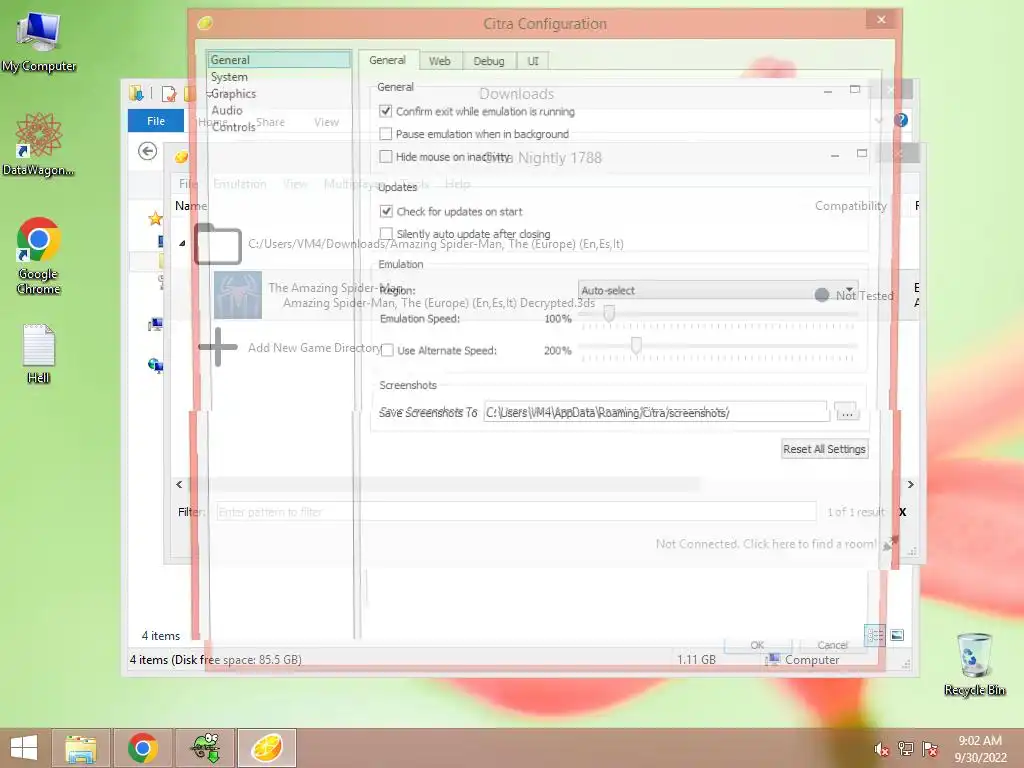Screen dimensions: 1024x768
Task: Open the Region Auto-select dropdown
Action: point(717,290)
